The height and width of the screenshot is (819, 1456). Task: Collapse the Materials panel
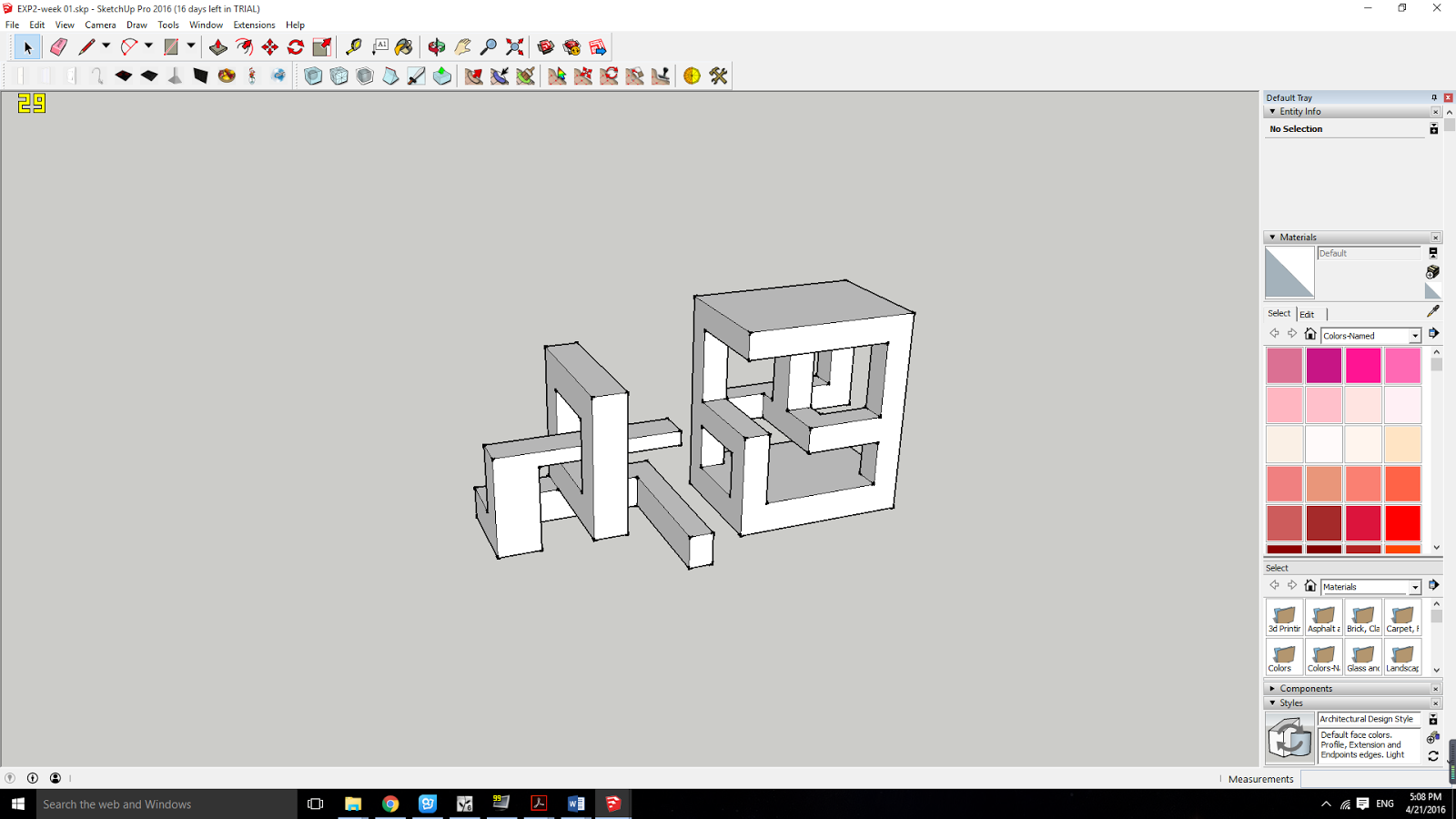[x=1272, y=238]
